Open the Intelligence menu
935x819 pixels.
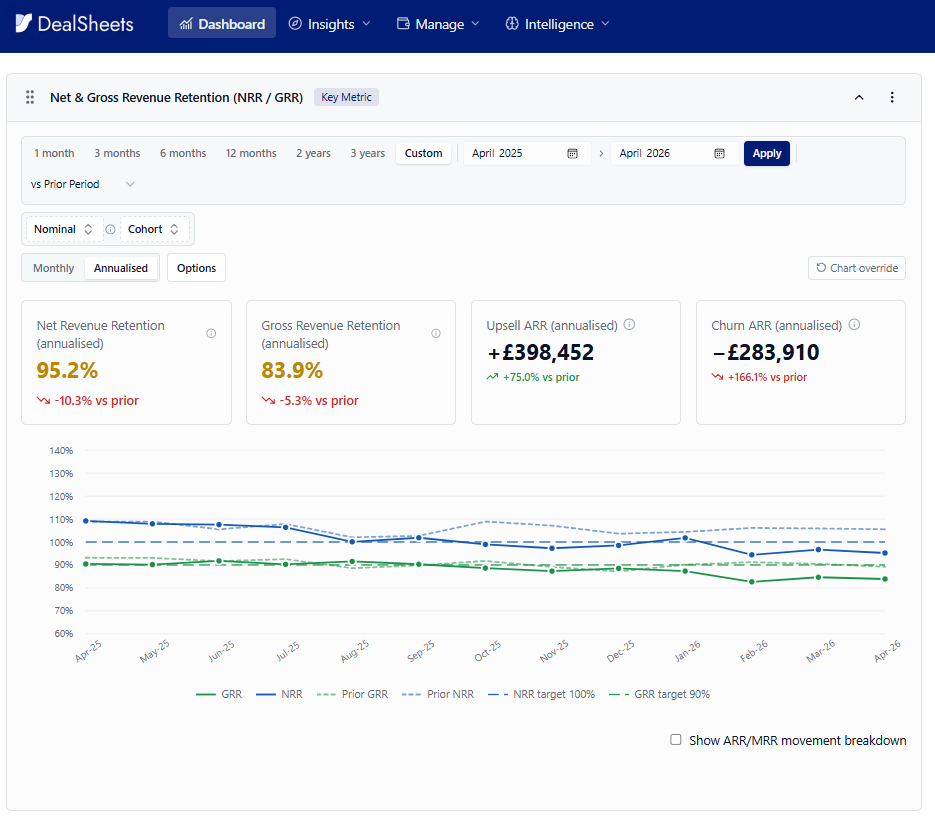point(558,24)
